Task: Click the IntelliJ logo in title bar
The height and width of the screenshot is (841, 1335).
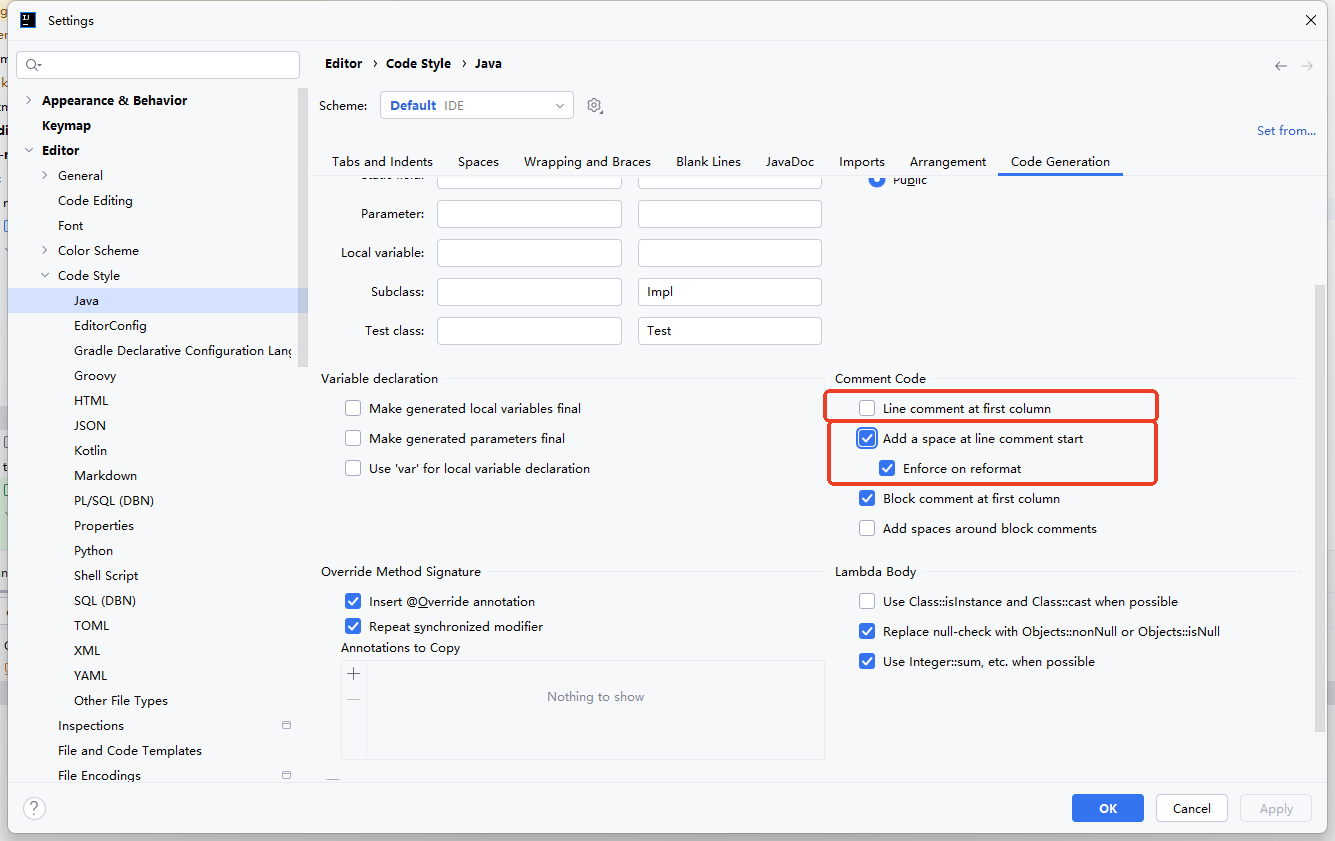Action: [28, 20]
